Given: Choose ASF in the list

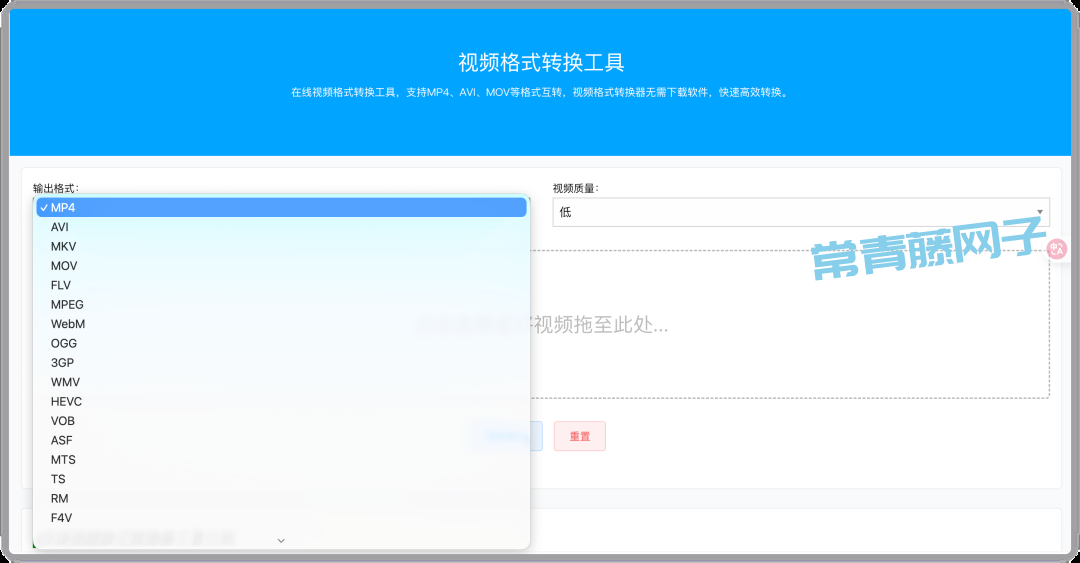Looking at the screenshot, I should click(x=62, y=440).
